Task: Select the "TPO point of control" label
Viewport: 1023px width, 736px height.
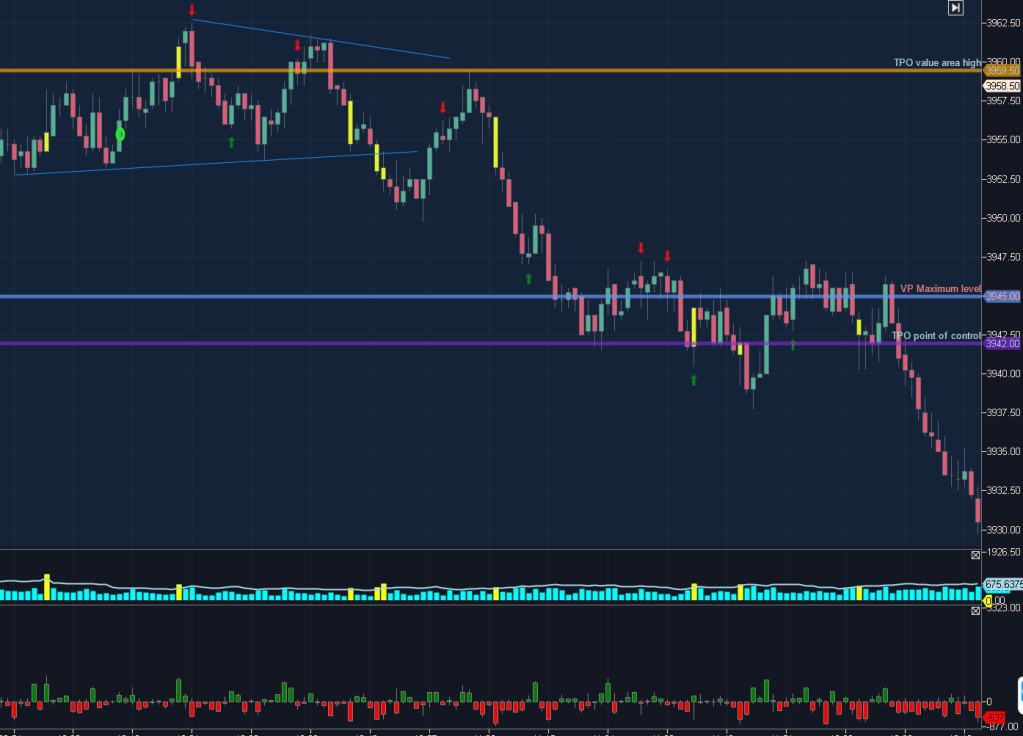Action: (x=936, y=335)
